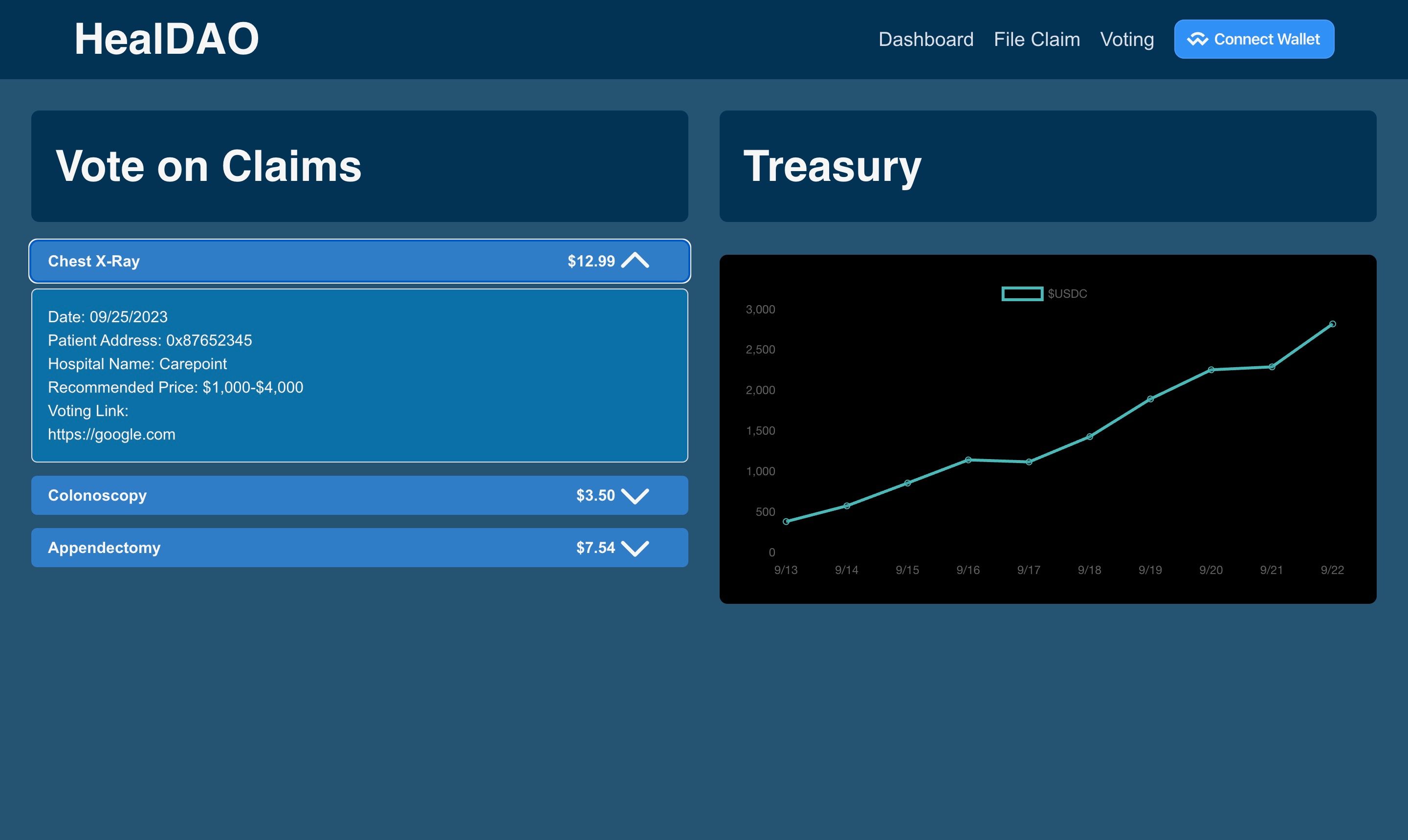Expand the Appendectomy claim chevron
This screenshot has height=840, width=1408.
pos(635,548)
